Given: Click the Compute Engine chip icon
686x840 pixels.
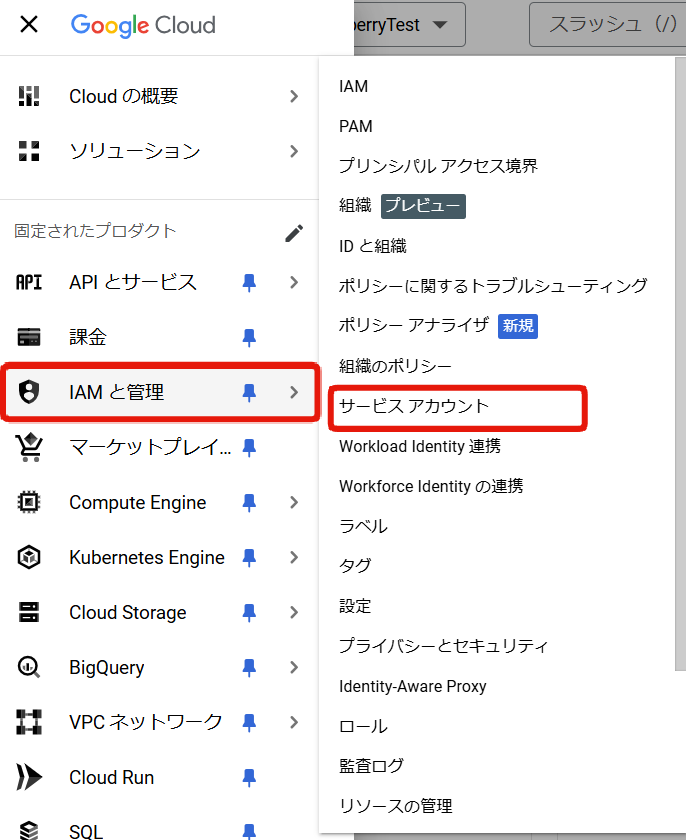Looking at the screenshot, I should (29, 502).
